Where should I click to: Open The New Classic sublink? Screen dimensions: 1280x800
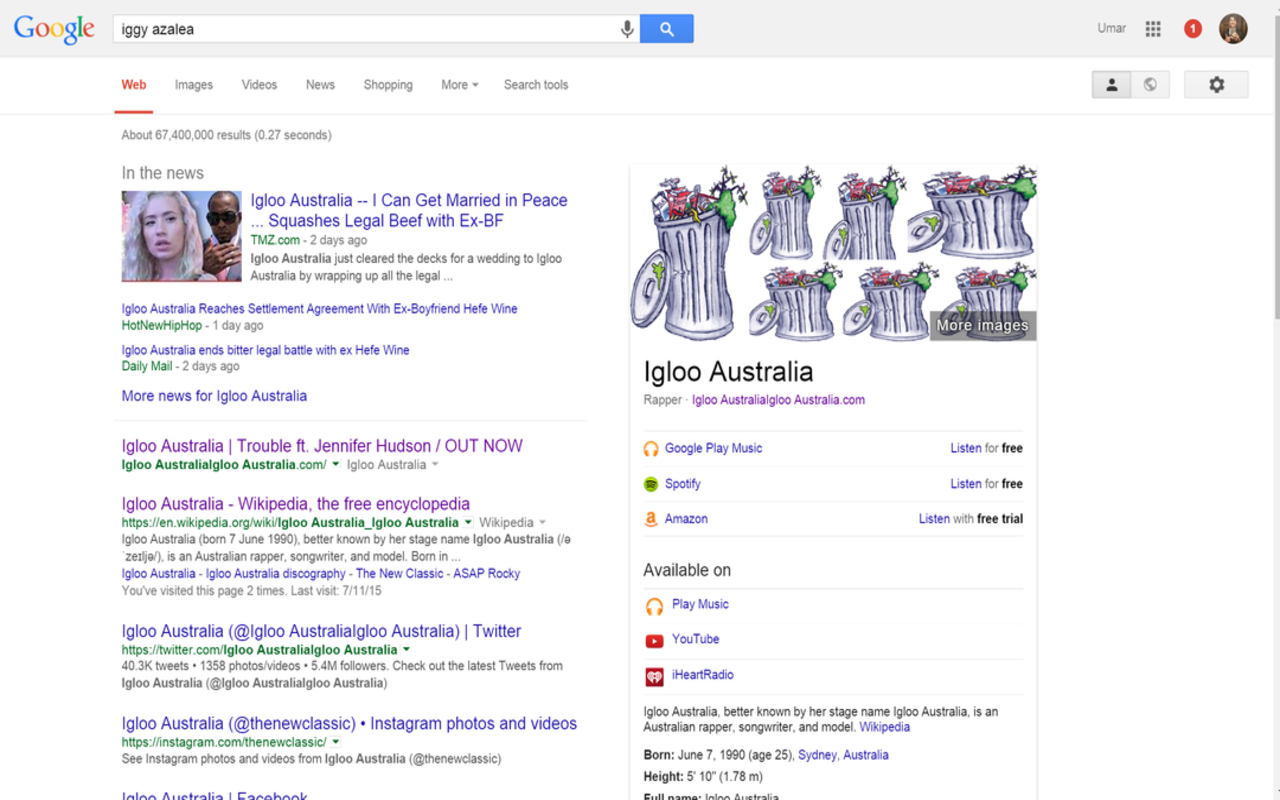point(400,574)
